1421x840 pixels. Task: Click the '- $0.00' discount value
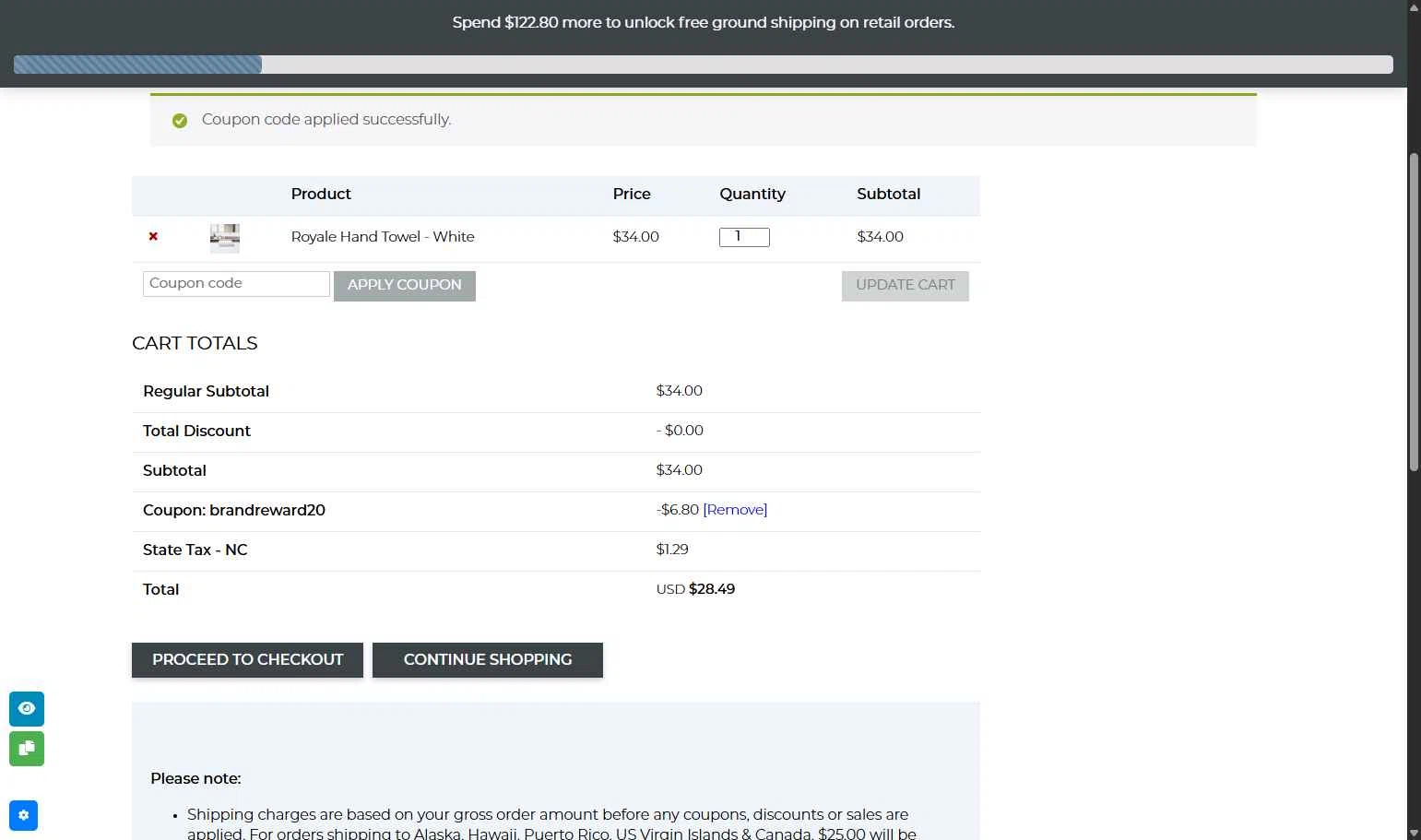coord(680,431)
